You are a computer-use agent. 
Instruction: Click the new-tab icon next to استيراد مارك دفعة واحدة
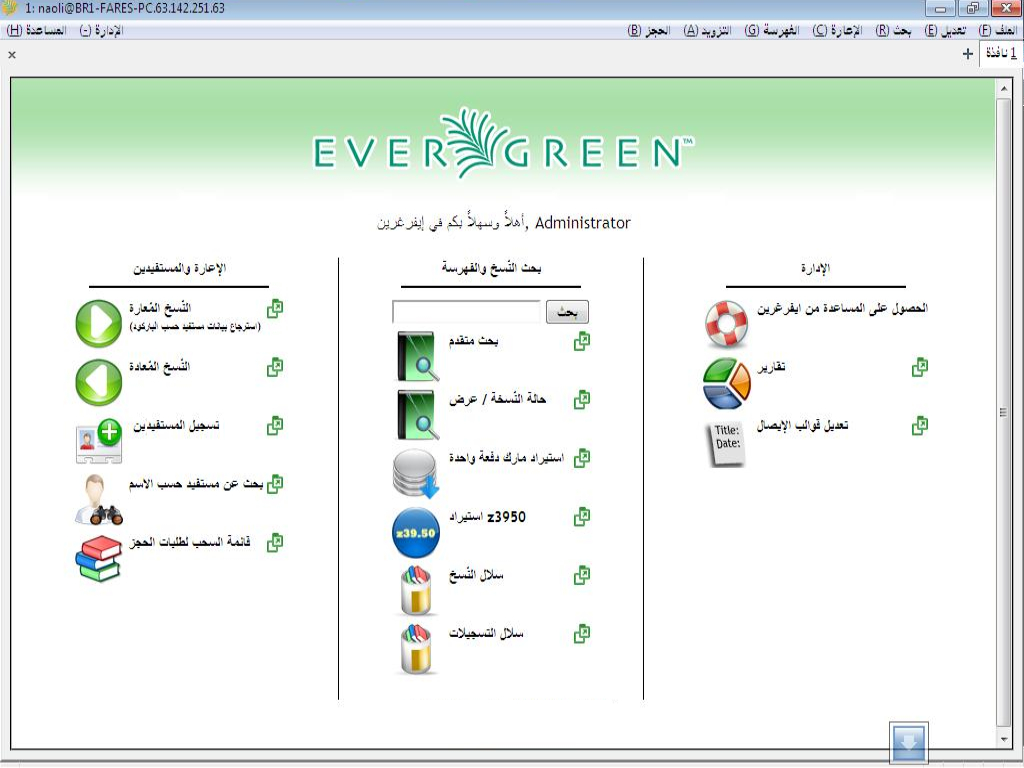[582, 458]
